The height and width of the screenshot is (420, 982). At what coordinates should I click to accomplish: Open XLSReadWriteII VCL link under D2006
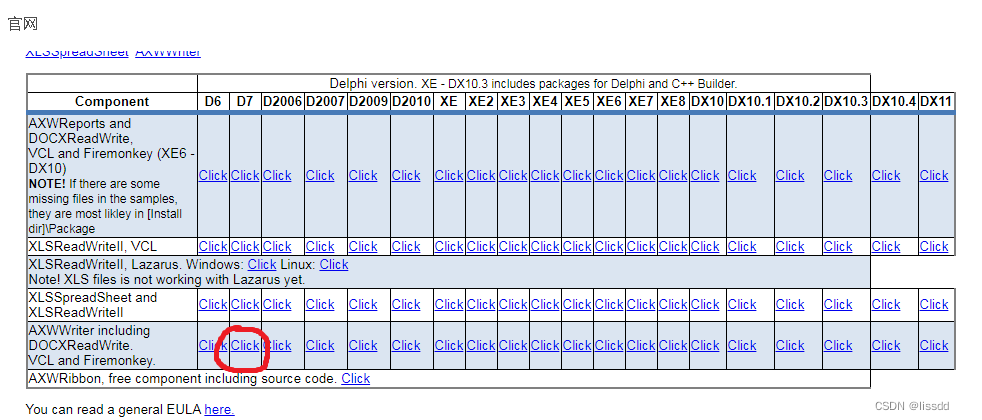point(277,247)
